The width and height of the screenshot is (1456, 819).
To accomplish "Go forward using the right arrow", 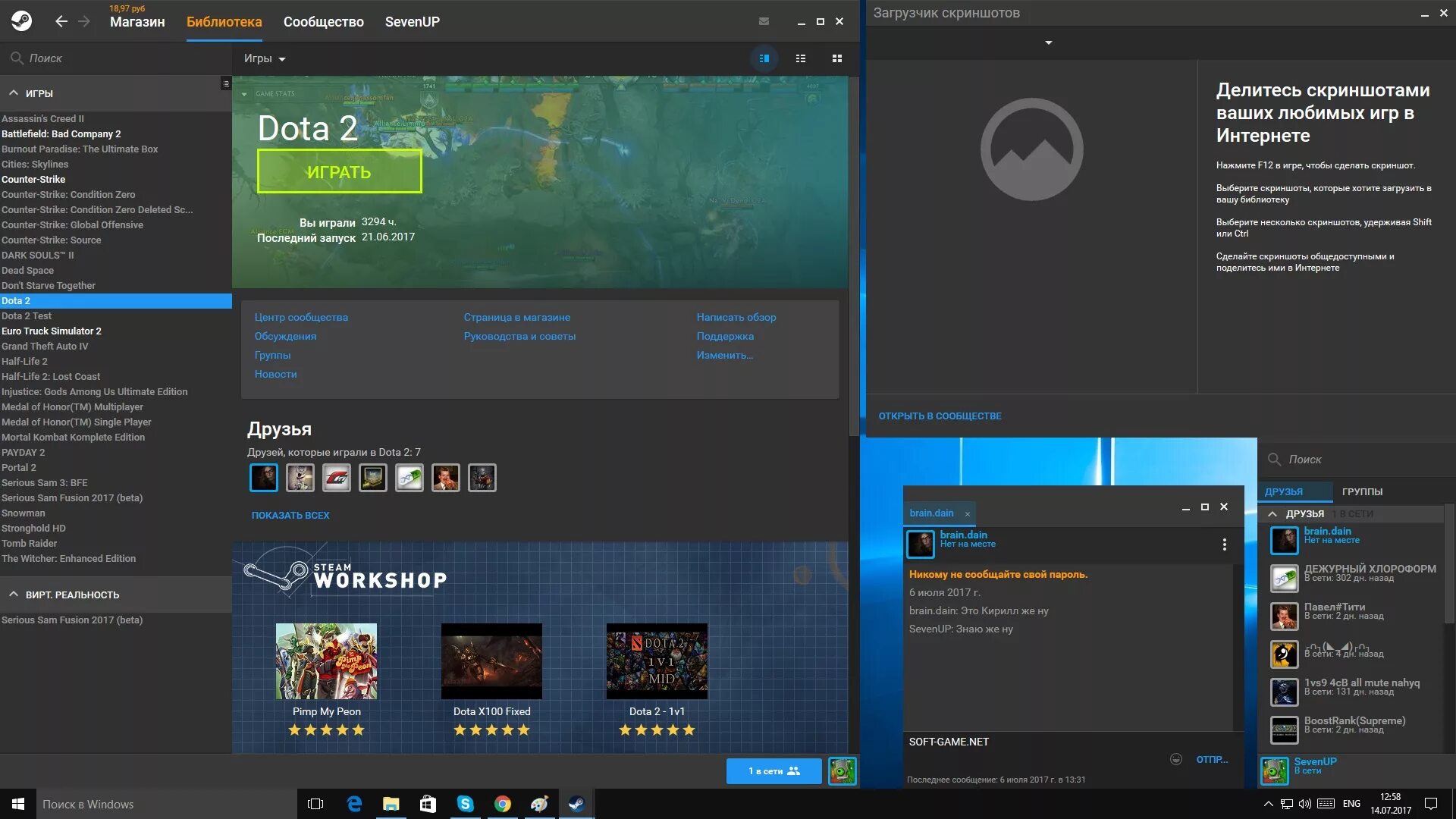I will 84,21.
